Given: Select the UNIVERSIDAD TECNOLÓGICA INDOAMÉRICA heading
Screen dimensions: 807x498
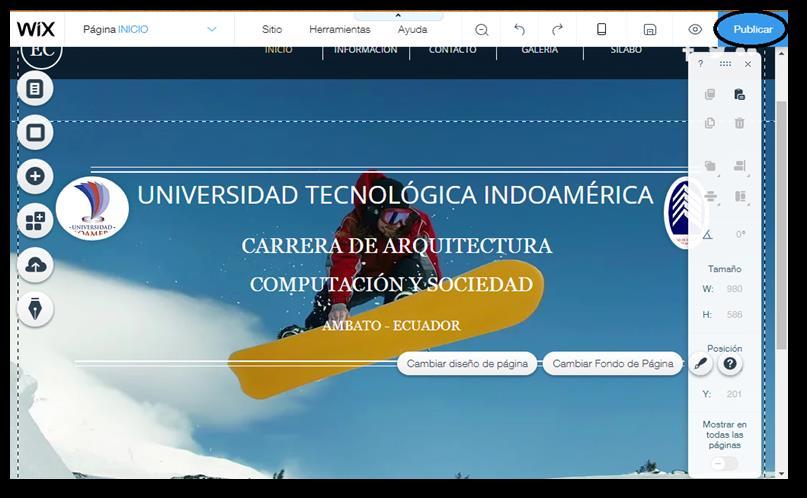Looking at the screenshot, I should pyautogui.click(x=395, y=195).
